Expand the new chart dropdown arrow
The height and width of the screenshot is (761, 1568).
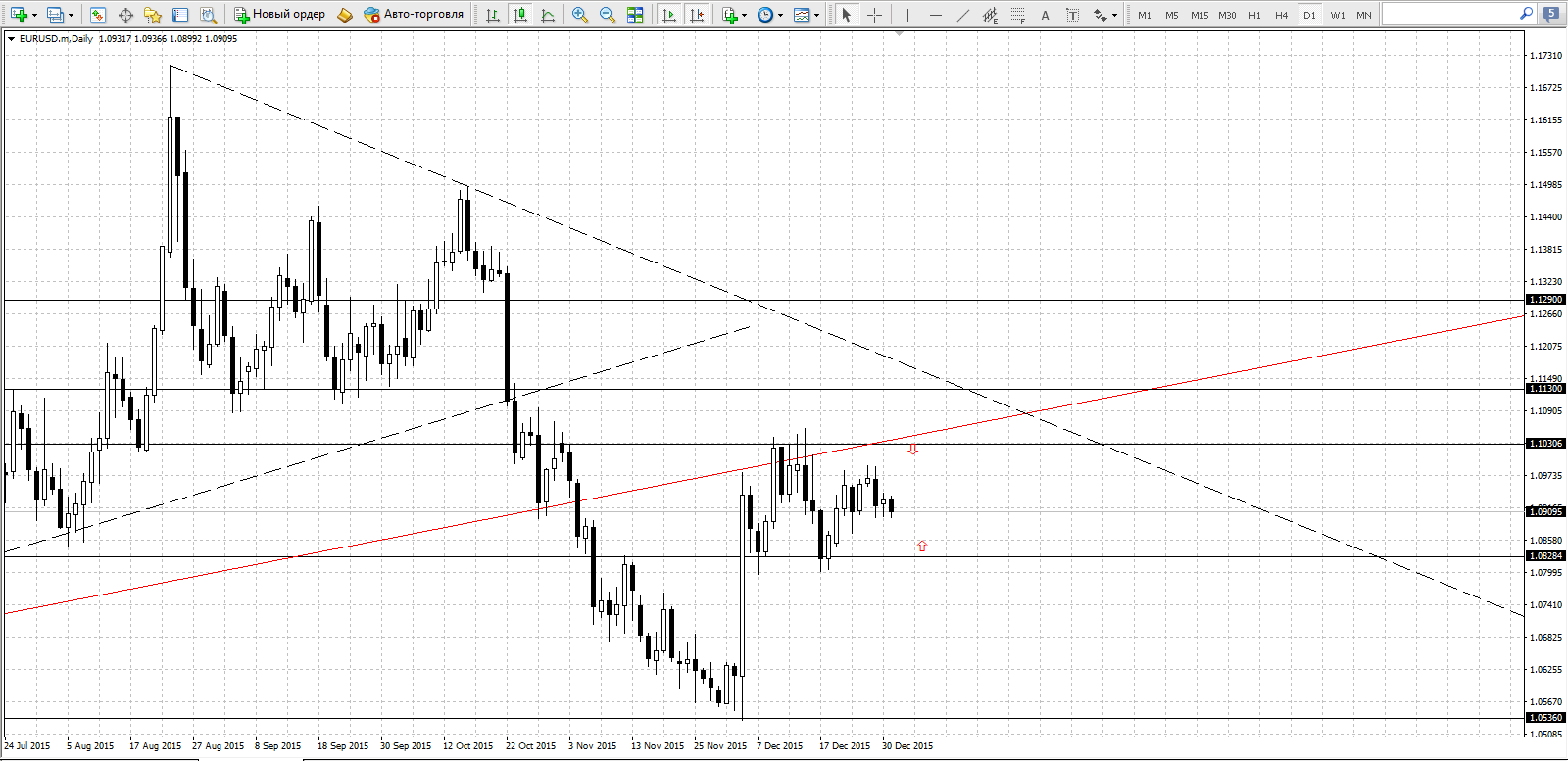(x=35, y=15)
